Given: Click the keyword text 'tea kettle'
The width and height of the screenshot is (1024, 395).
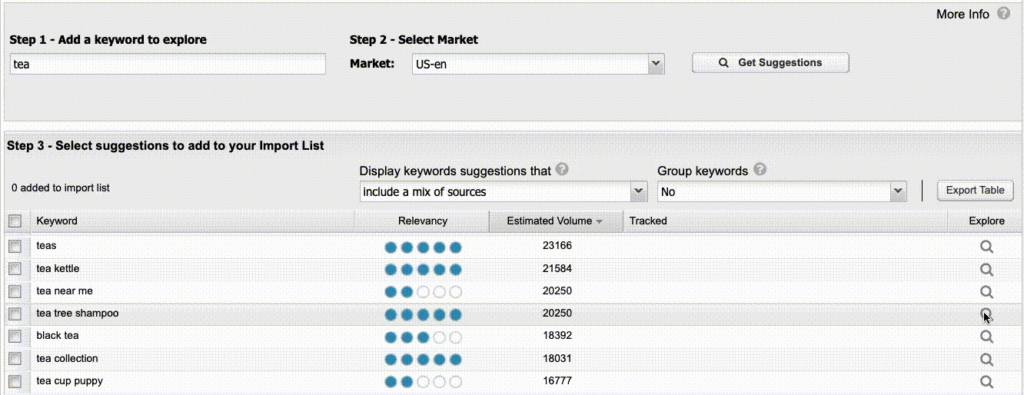Looking at the screenshot, I should point(57,268).
